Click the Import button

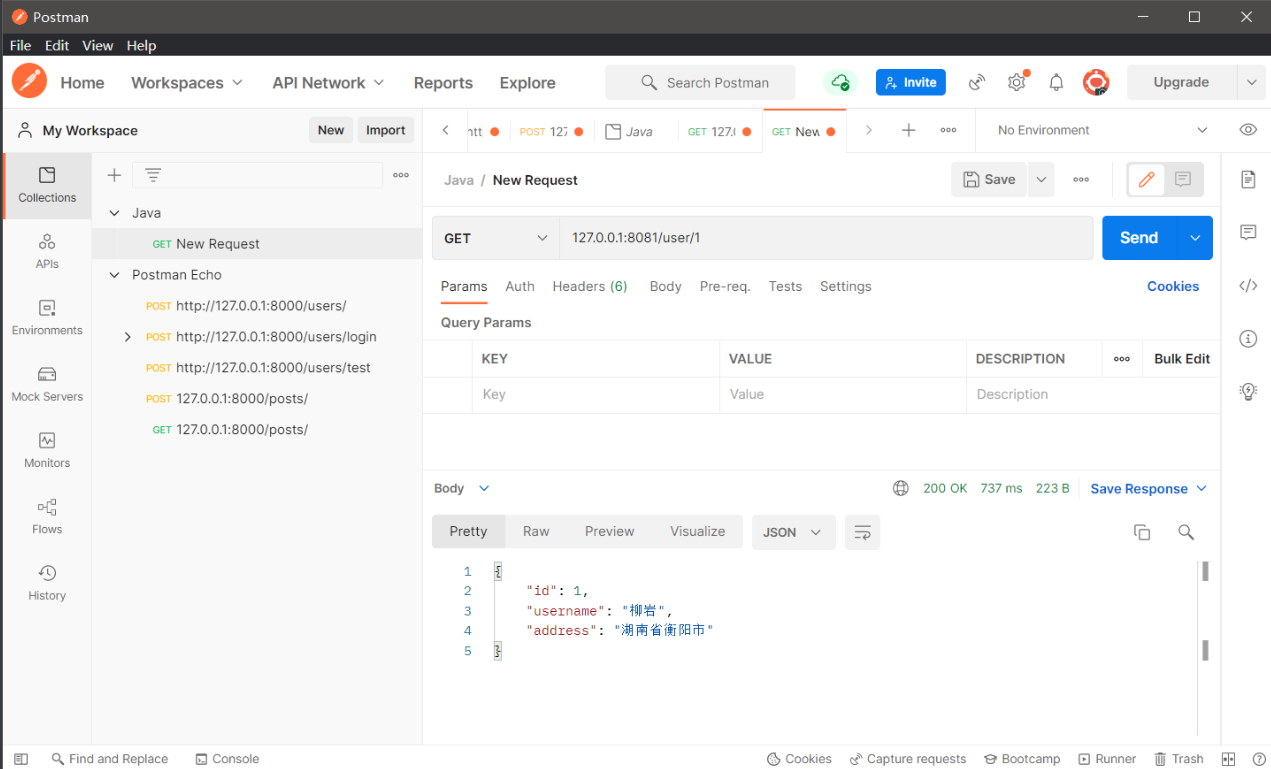[x=385, y=130]
